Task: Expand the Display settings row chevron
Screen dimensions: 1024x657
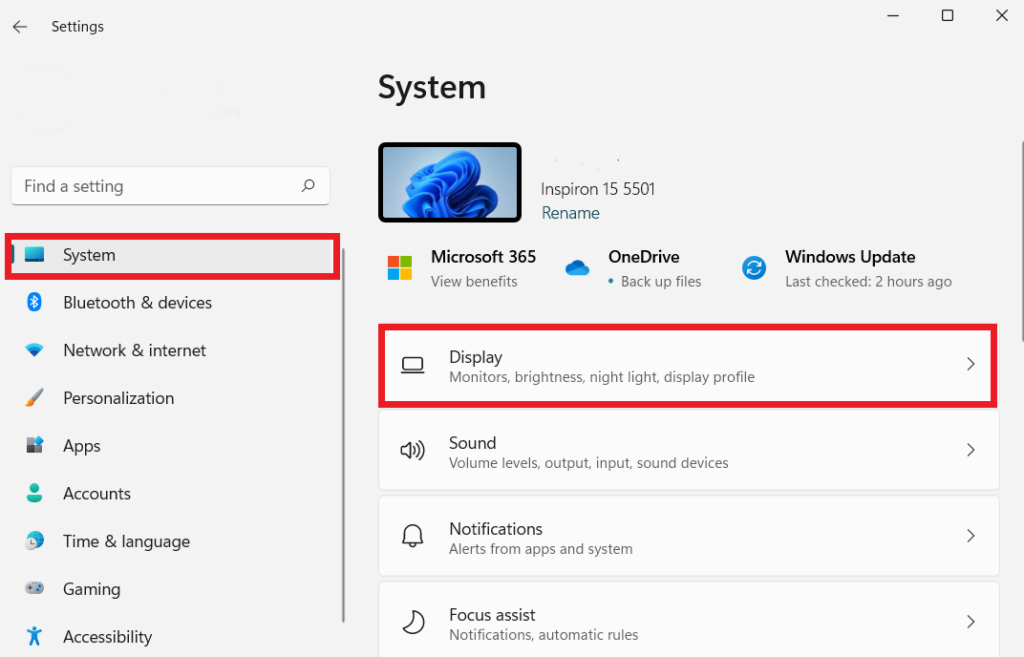Action: pos(970,364)
